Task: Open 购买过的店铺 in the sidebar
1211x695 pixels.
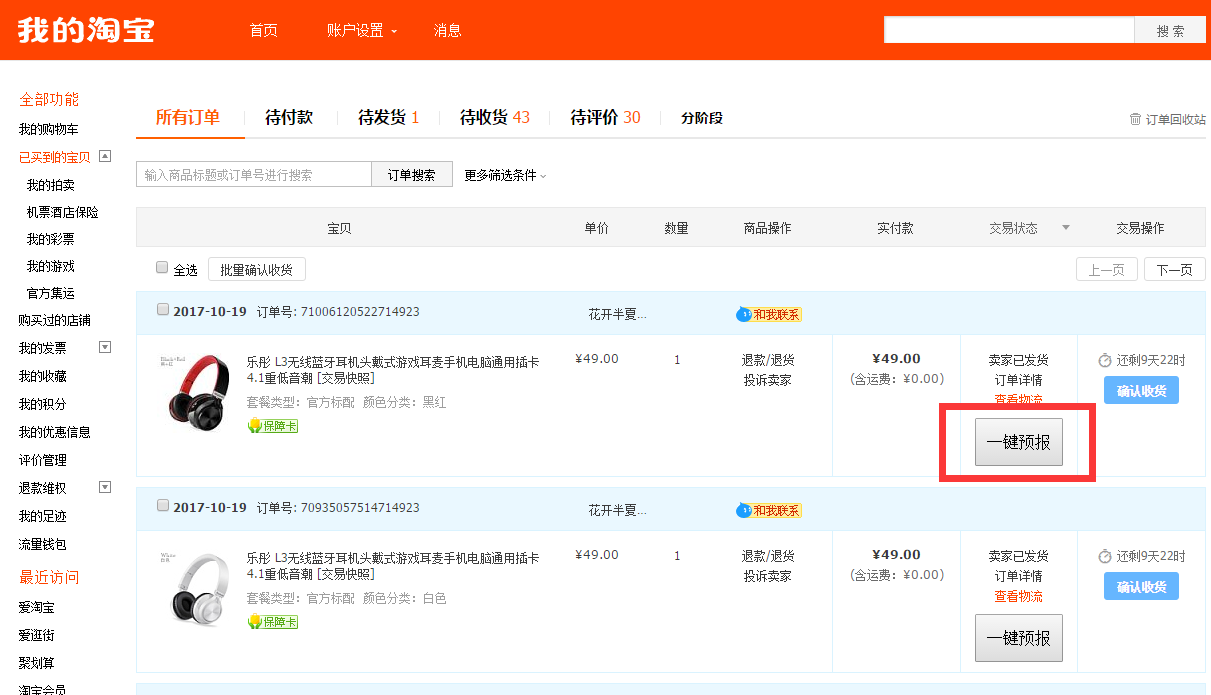Action: point(55,320)
